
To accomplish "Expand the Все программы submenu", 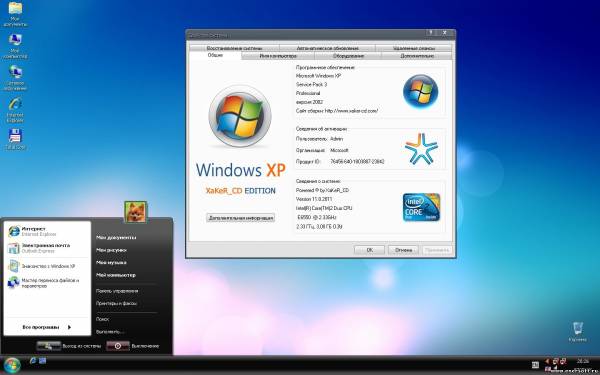I will click(x=47, y=327).
